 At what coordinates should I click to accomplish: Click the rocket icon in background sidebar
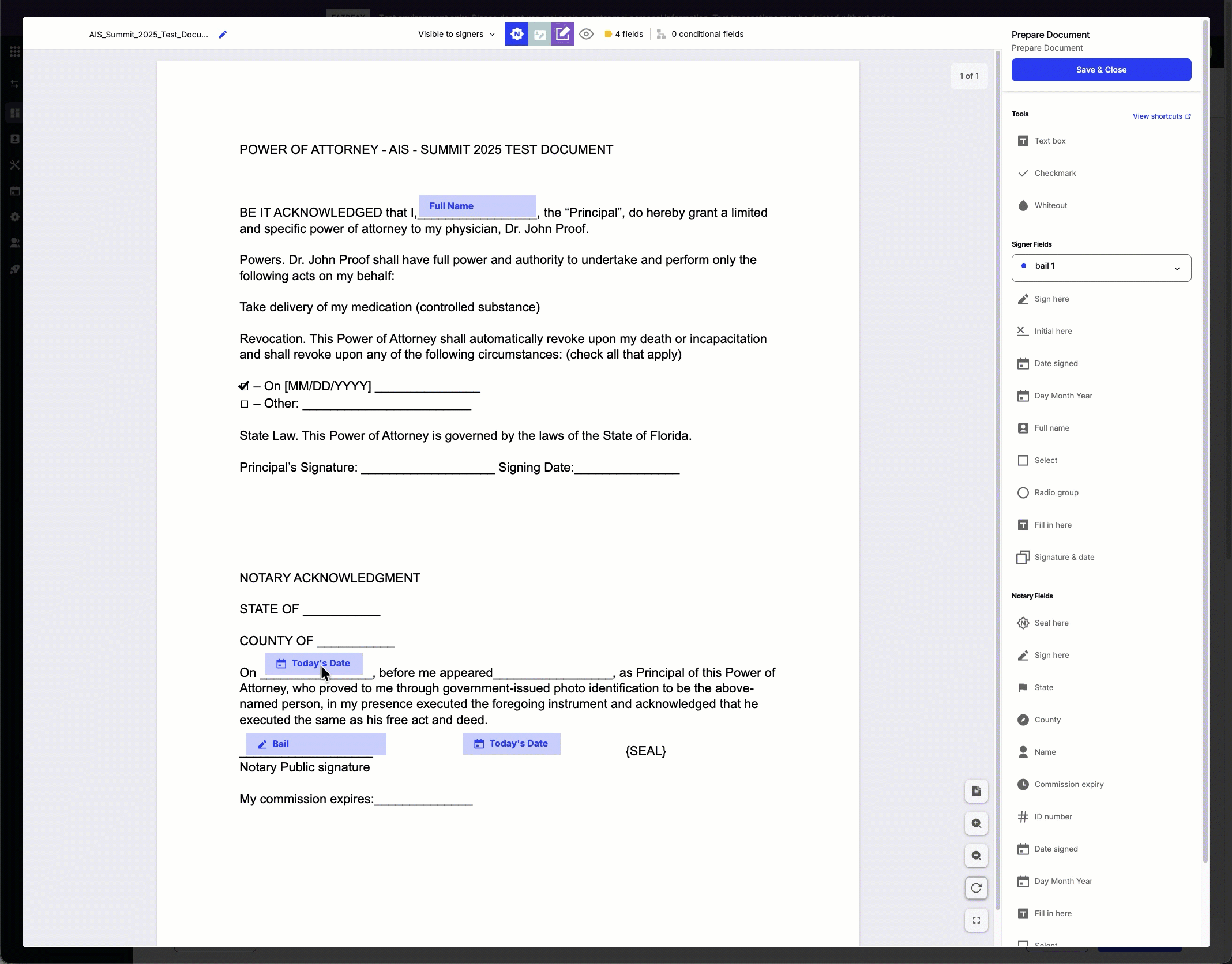(15, 269)
